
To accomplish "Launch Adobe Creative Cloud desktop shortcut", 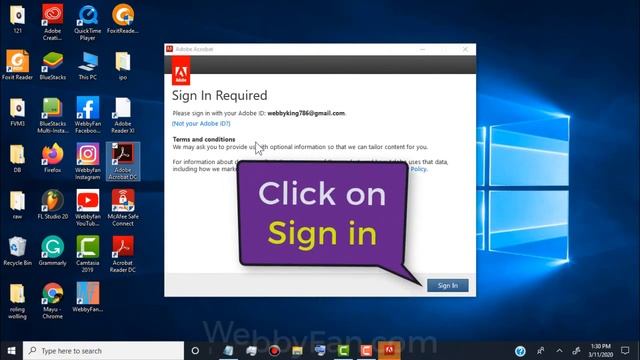I will 52,22.
